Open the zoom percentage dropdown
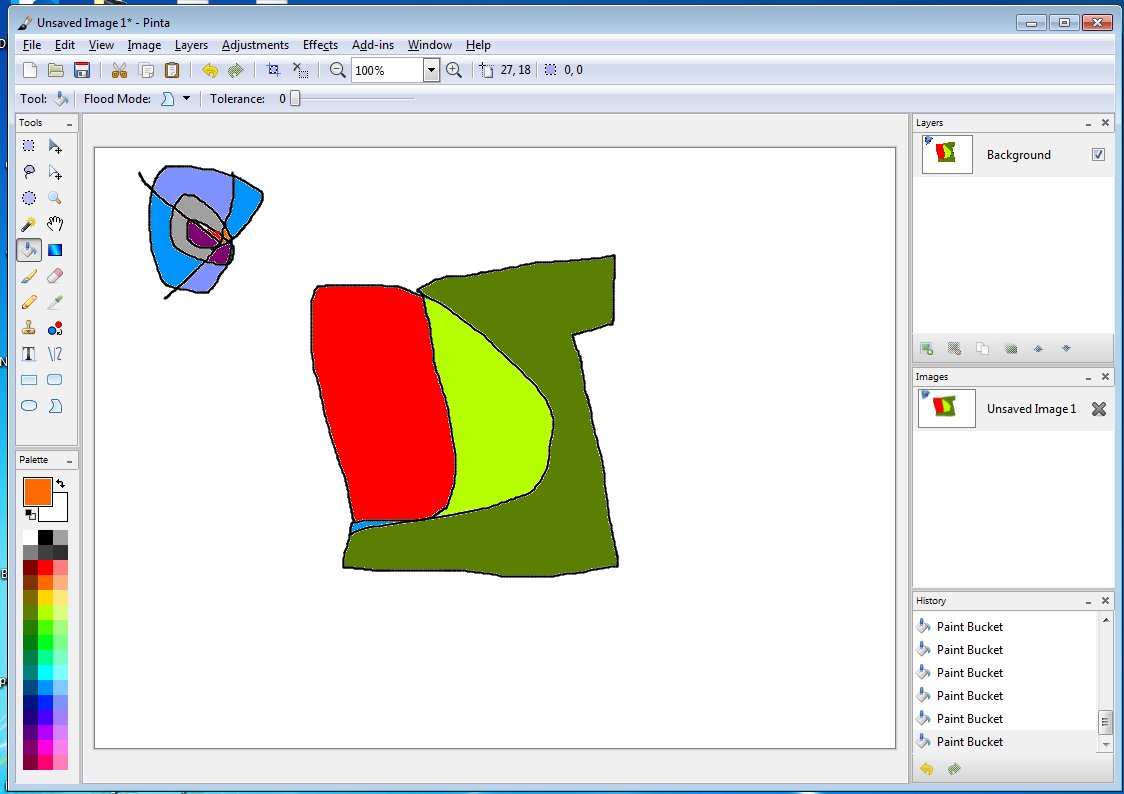This screenshot has width=1124, height=794. coord(432,70)
